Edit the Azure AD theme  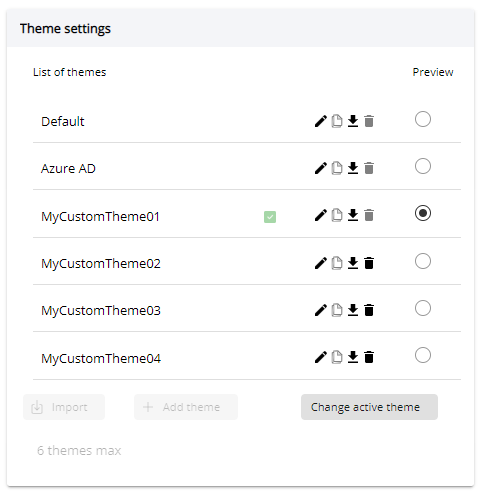320,168
